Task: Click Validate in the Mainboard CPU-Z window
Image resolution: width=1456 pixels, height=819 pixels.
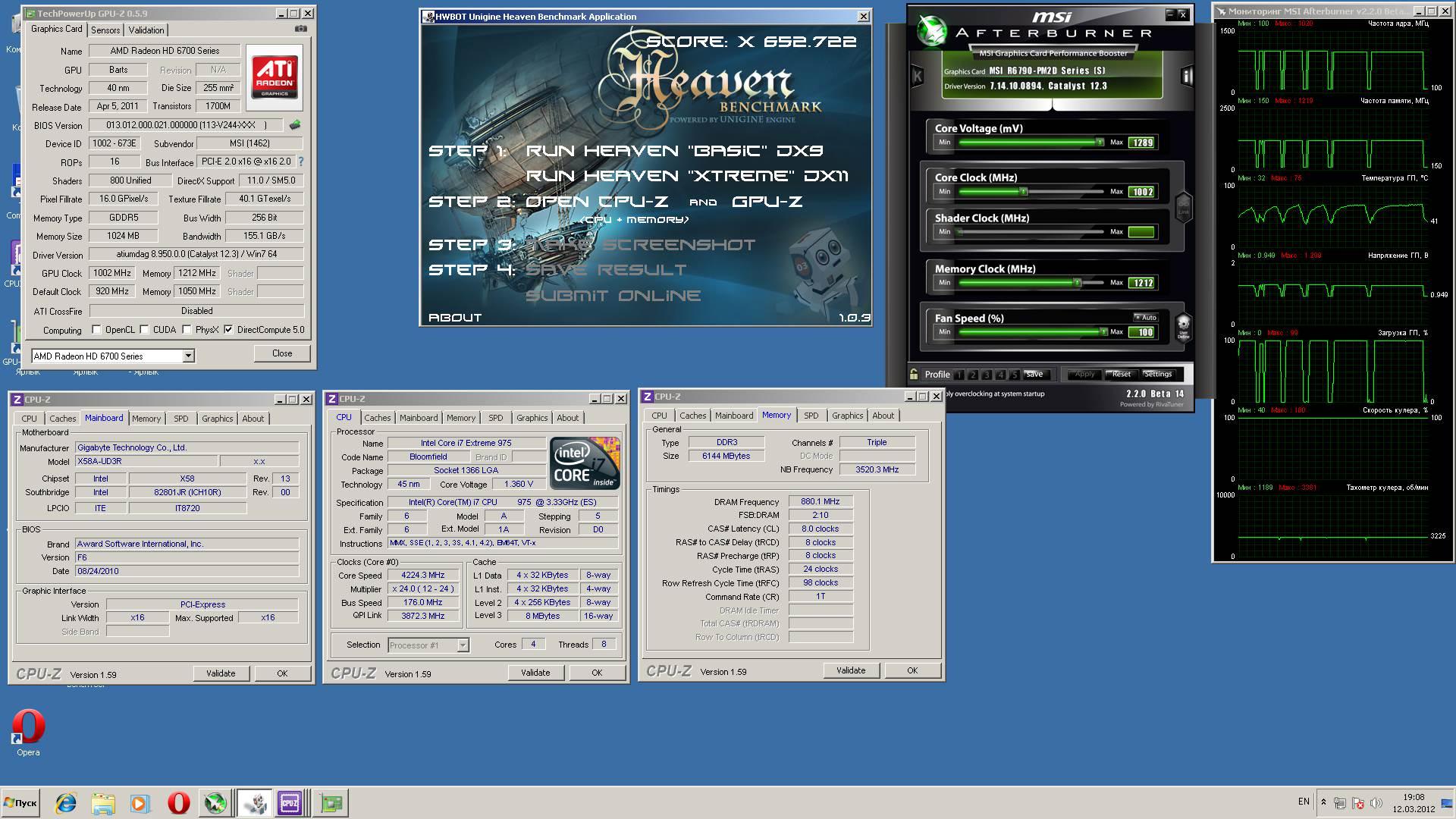Action: [x=221, y=673]
